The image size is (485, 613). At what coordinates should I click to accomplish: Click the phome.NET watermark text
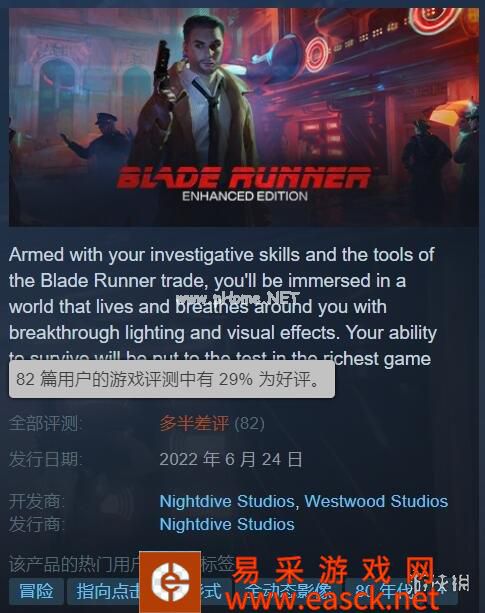pyautogui.click(x=239, y=298)
